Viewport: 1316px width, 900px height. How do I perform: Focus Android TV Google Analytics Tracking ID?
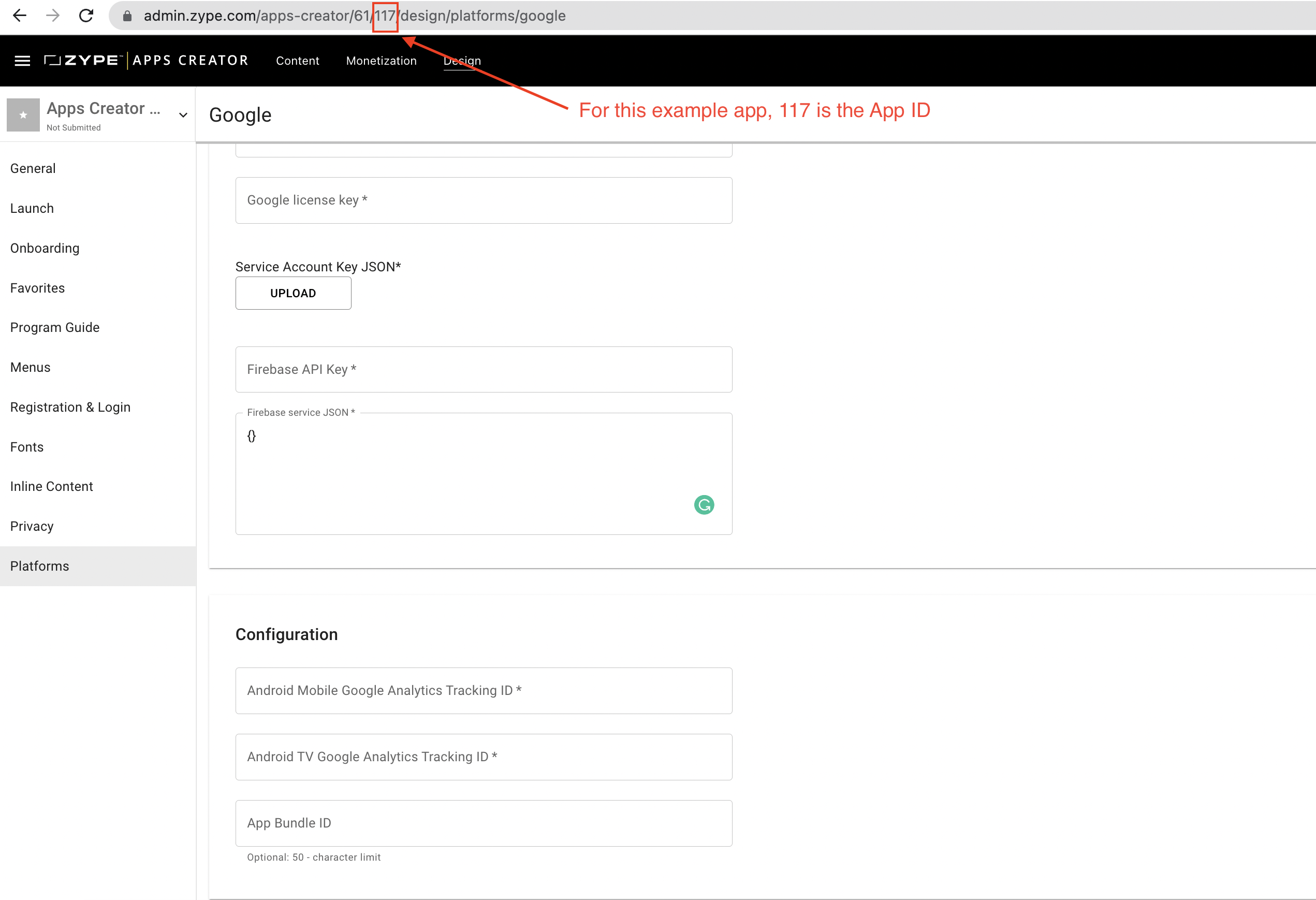click(484, 757)
